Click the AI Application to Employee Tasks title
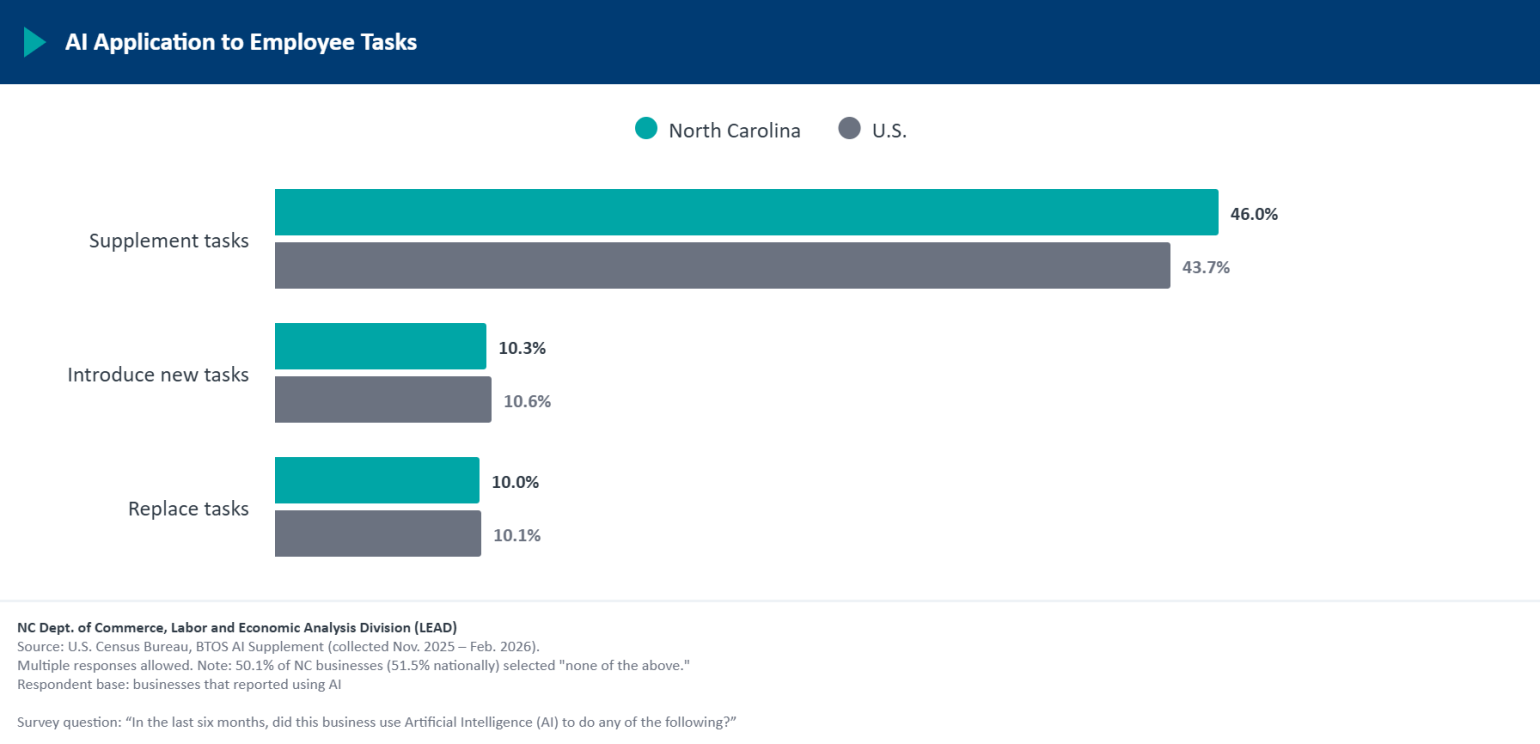The width and height of the screenshot is (1540, 744). (241, 42)
